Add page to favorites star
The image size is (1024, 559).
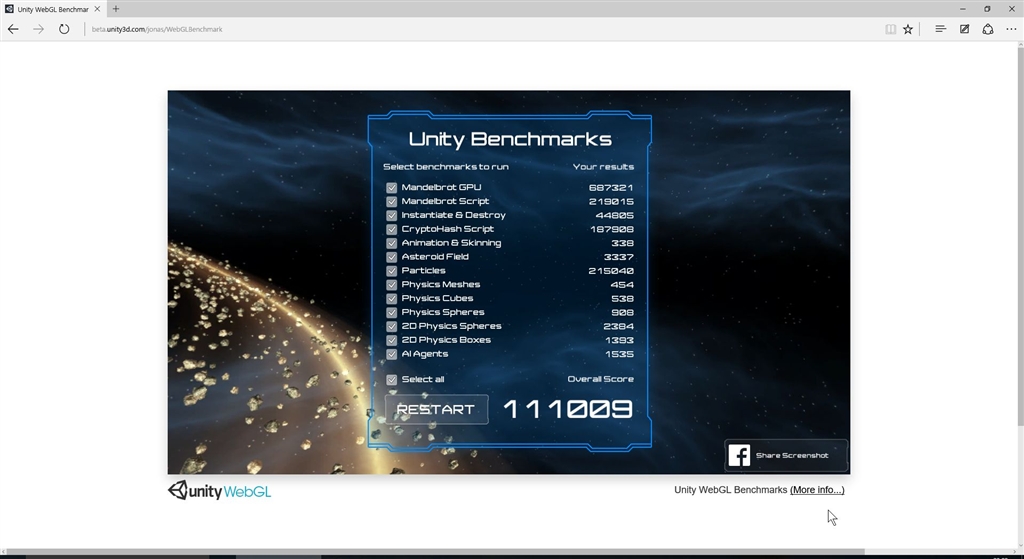[x=908, y=29]
